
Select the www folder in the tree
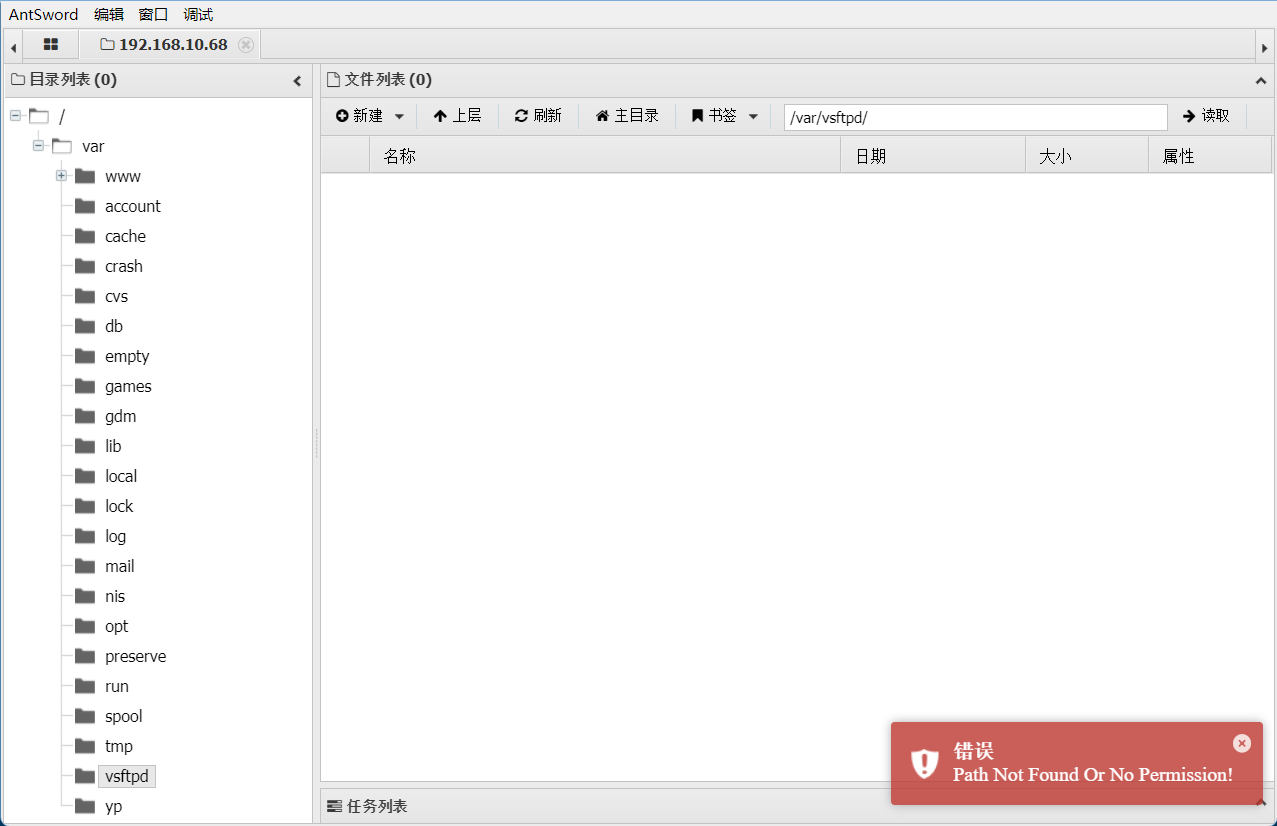123,176
